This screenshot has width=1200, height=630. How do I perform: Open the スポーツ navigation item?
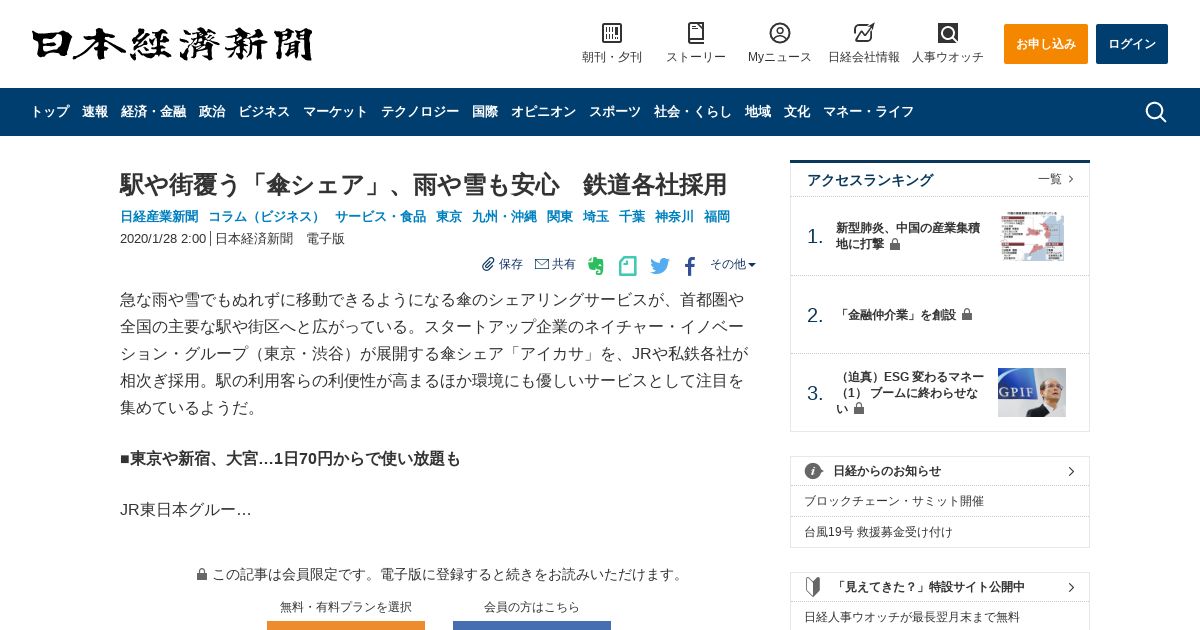point(615,112)
